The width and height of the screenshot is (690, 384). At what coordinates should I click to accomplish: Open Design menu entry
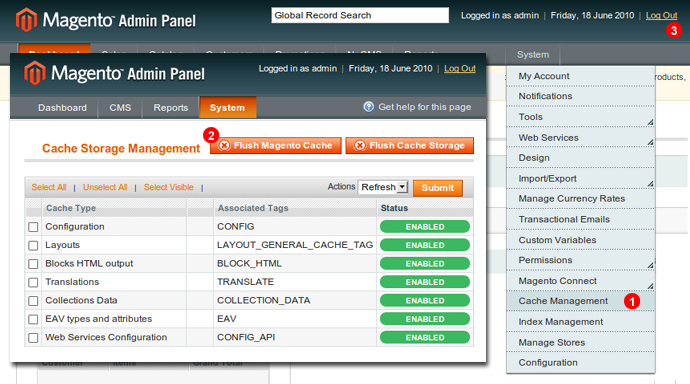580,157
